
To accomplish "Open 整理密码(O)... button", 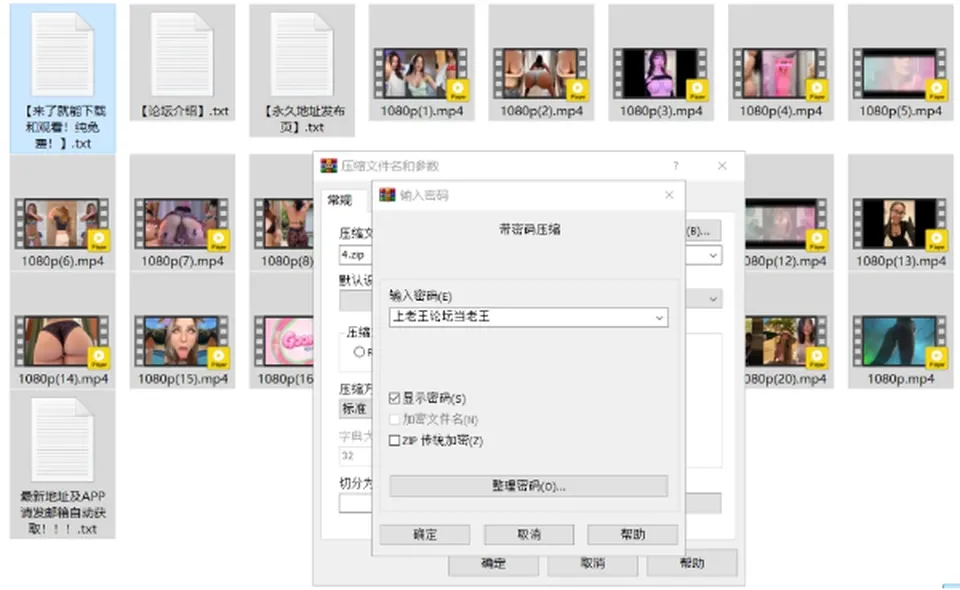I will tap(528, 486).
